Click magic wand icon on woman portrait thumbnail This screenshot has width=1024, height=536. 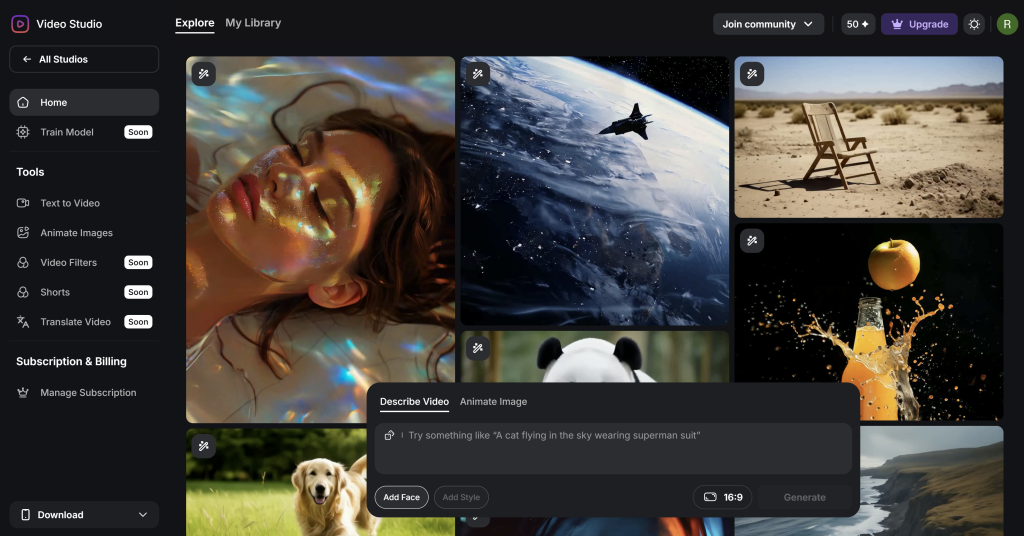point(203,73)
